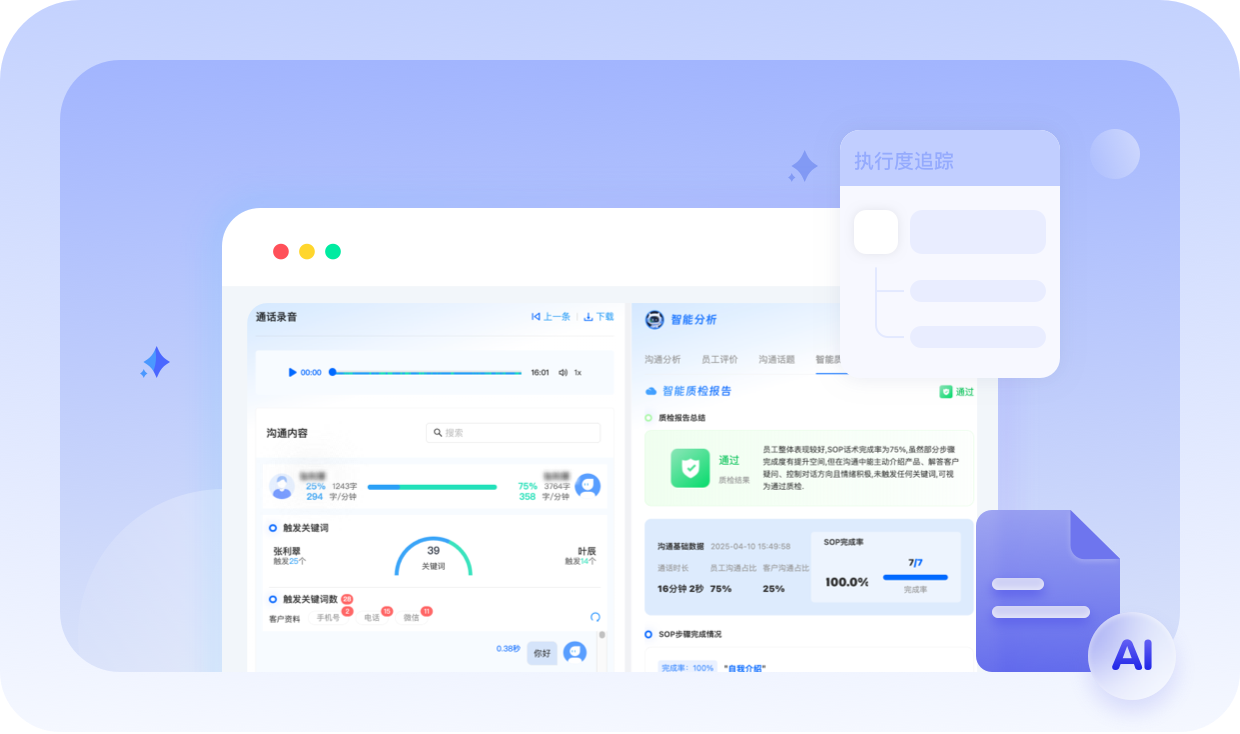Click the agent avatar beside 75%

click(x=588, y=486)
